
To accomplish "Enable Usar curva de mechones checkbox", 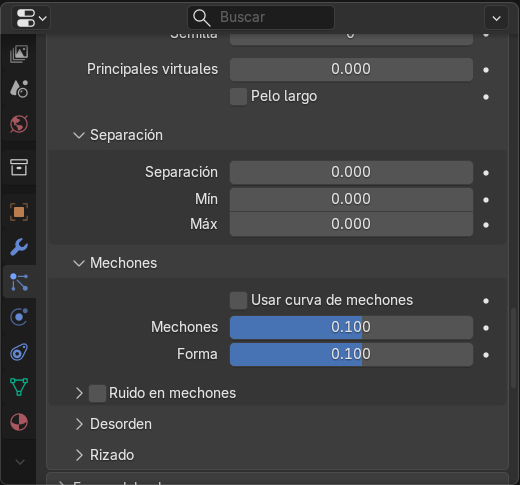I will coord(238,301).
